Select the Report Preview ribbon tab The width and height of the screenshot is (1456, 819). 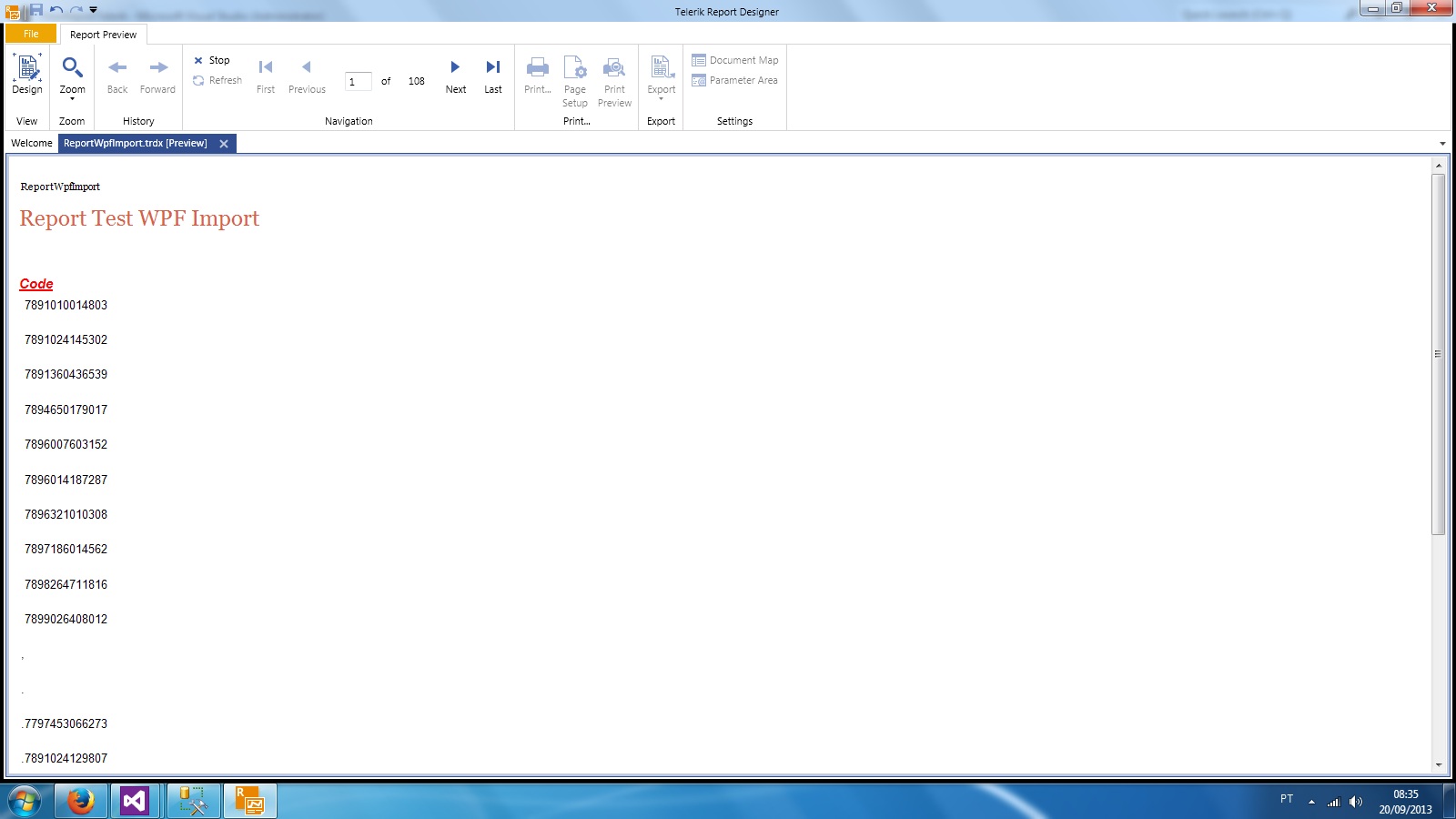tap(103, 35)
